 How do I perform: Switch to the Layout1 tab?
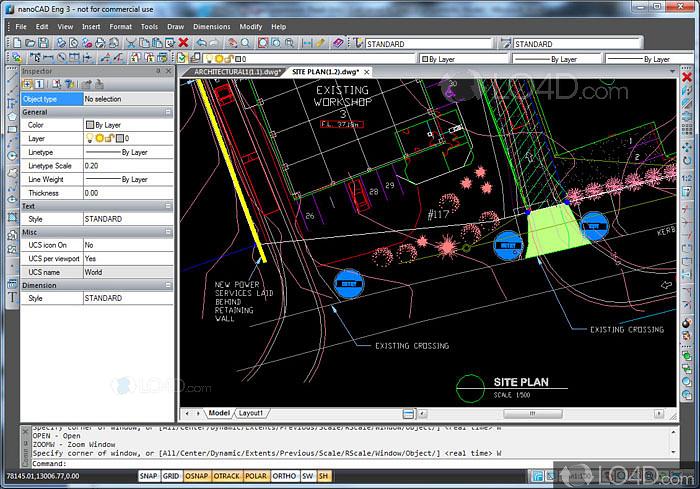(250, 412)
